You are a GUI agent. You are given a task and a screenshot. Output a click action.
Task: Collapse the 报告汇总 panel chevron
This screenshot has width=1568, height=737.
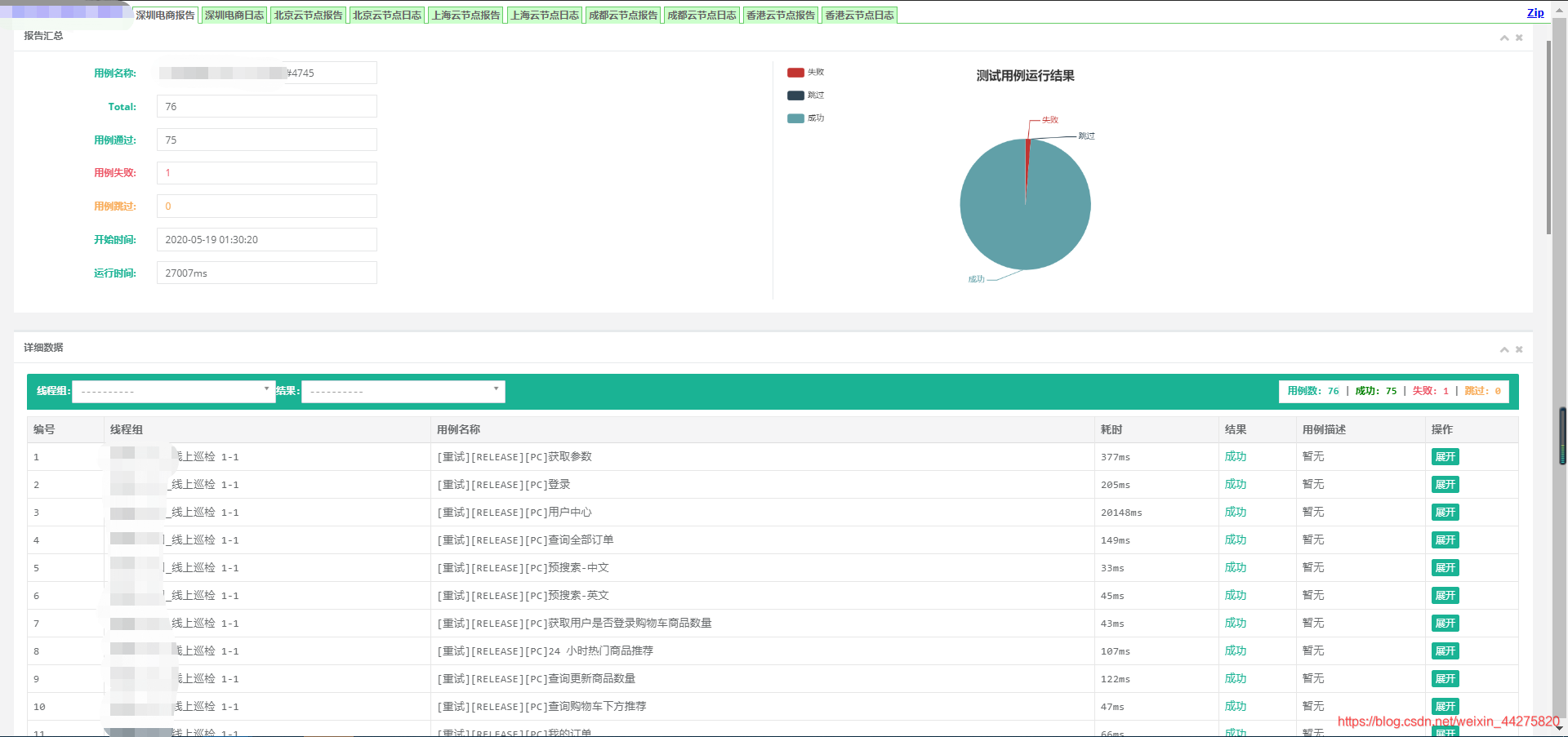[x=1504, y=38]
